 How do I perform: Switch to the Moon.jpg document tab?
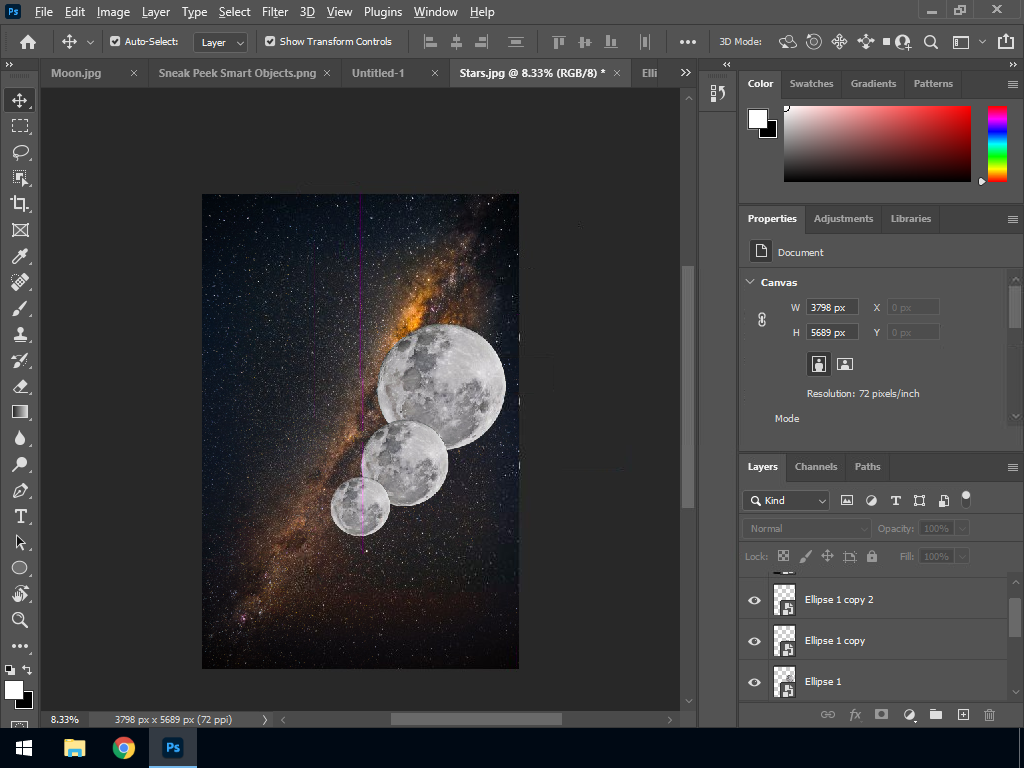coord(76,73)
